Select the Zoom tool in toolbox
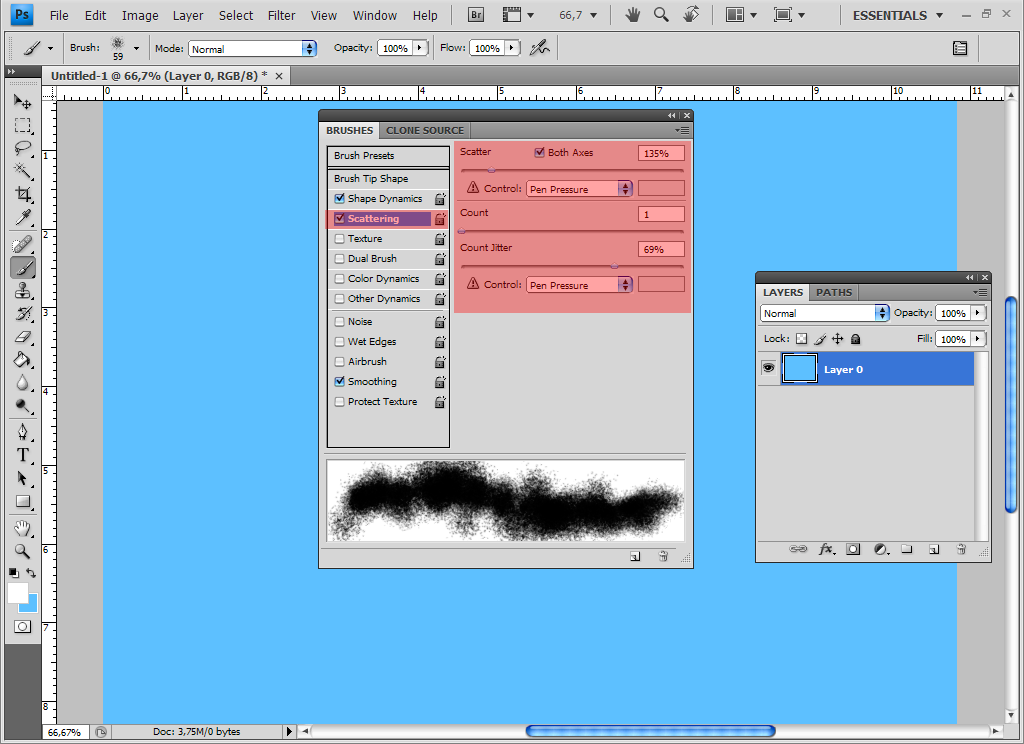 [x=22, y=551]
